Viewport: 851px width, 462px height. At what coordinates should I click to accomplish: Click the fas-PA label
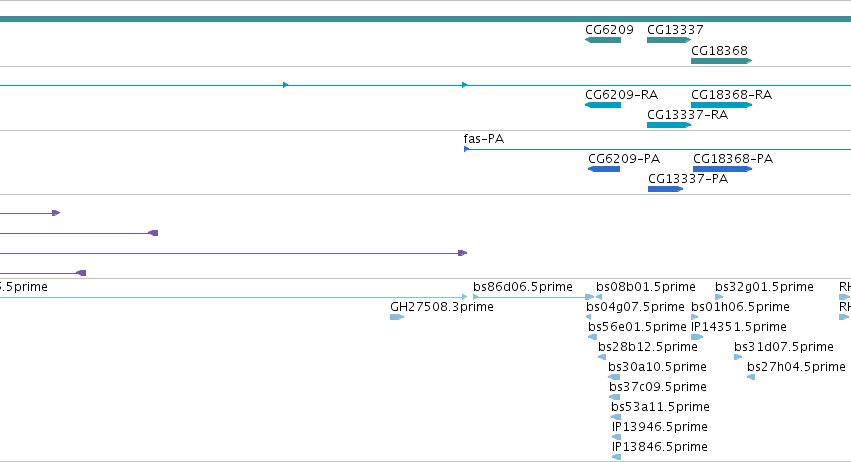[484, 139]
